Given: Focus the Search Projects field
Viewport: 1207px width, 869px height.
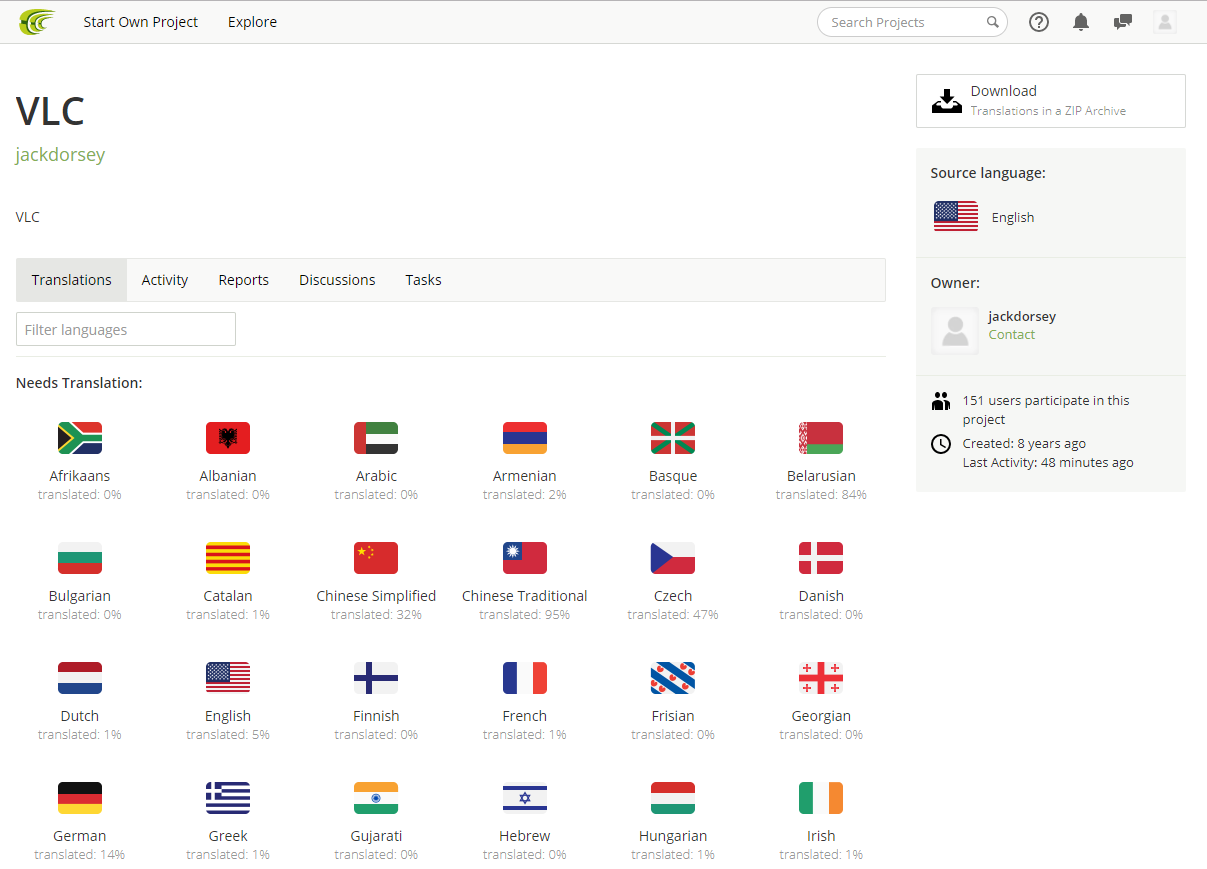Looking at the screenshot, I should [912, 22].
